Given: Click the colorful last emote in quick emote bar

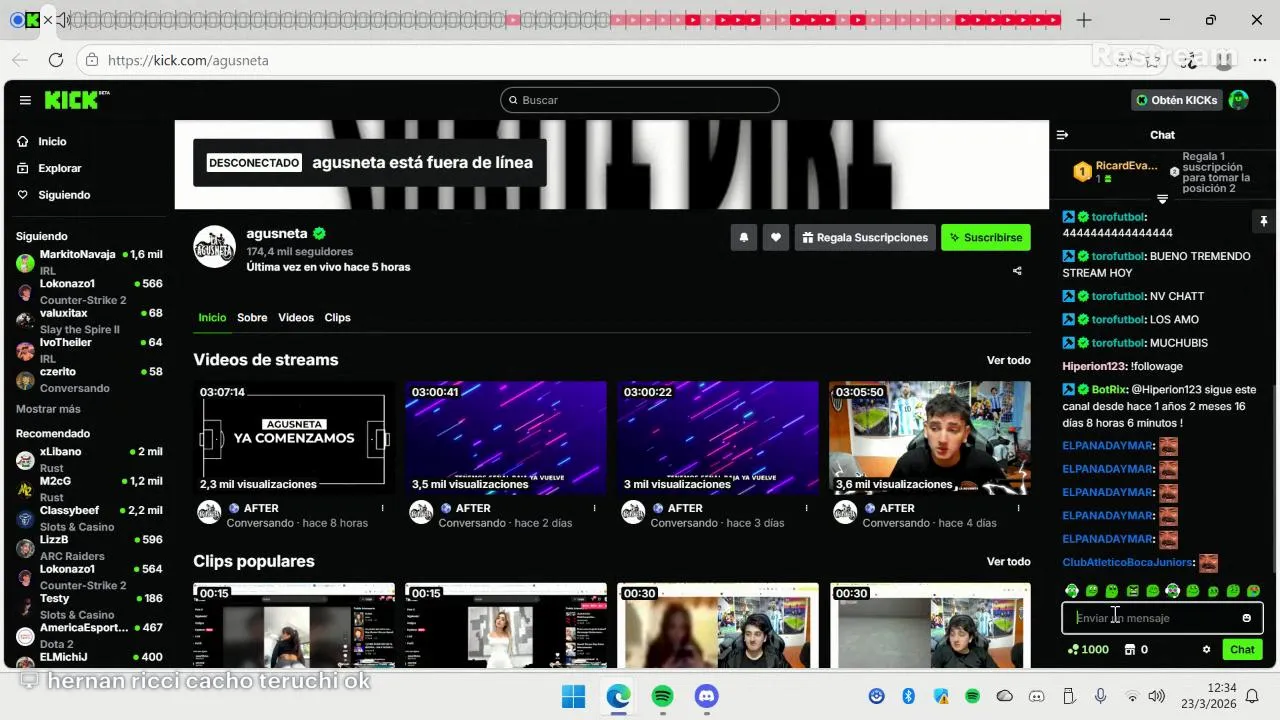Looking at the screenshot, I should coord(1254,591).
